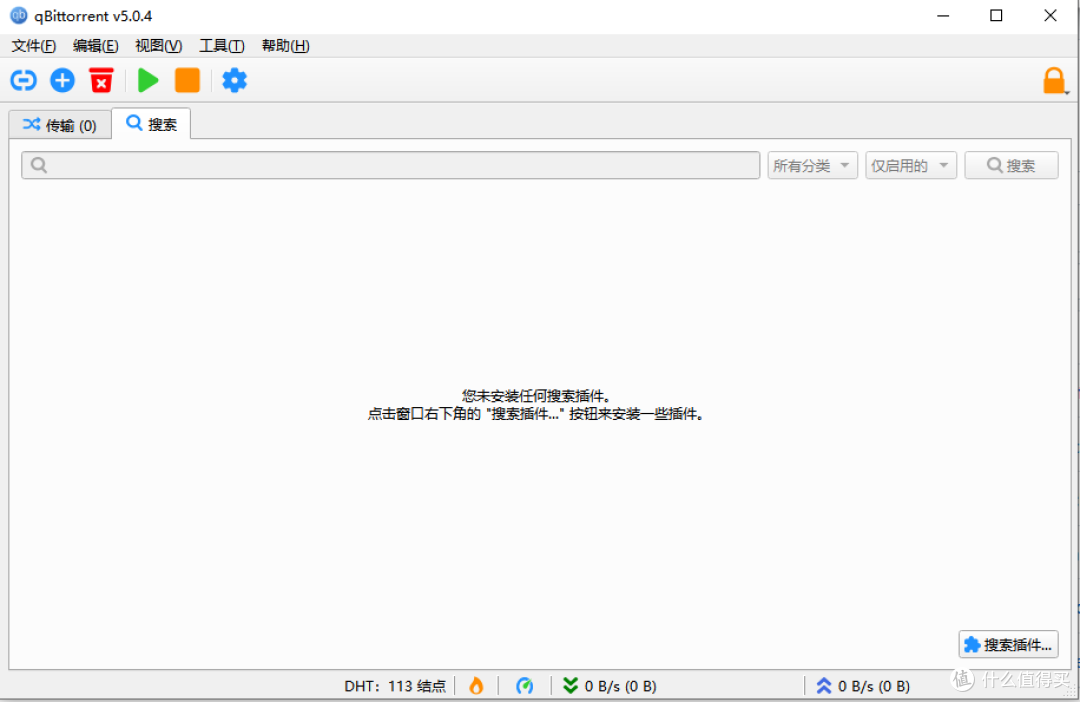The width and height of the screenshot is (1080, 702).
Task: Expand the 仅启用的 plugins dropdown
Action: click(911, 165)
